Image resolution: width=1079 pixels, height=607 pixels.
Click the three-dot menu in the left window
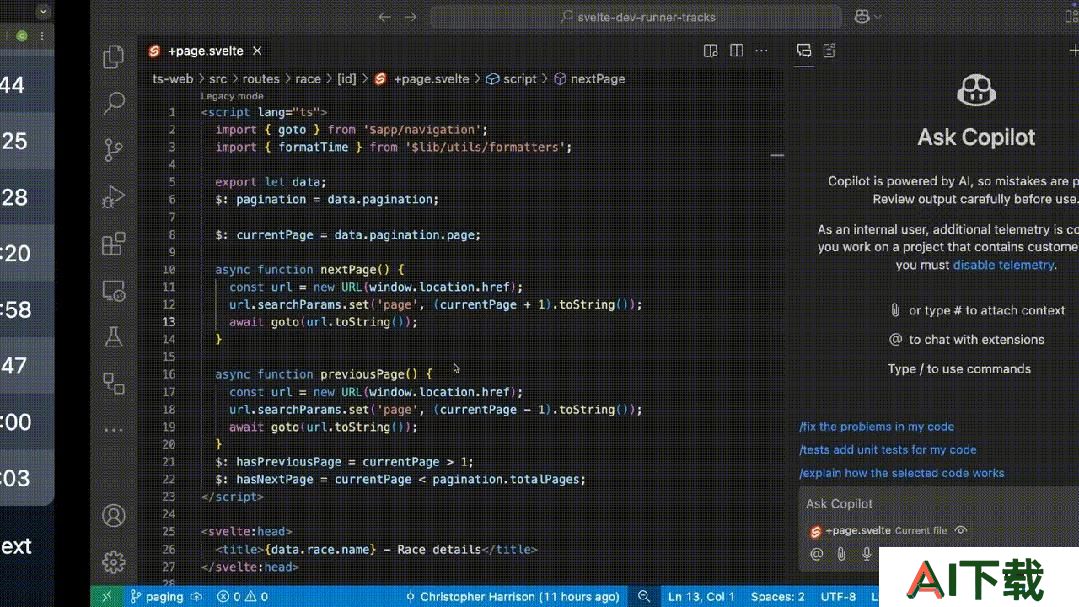(x=43, y=36)
